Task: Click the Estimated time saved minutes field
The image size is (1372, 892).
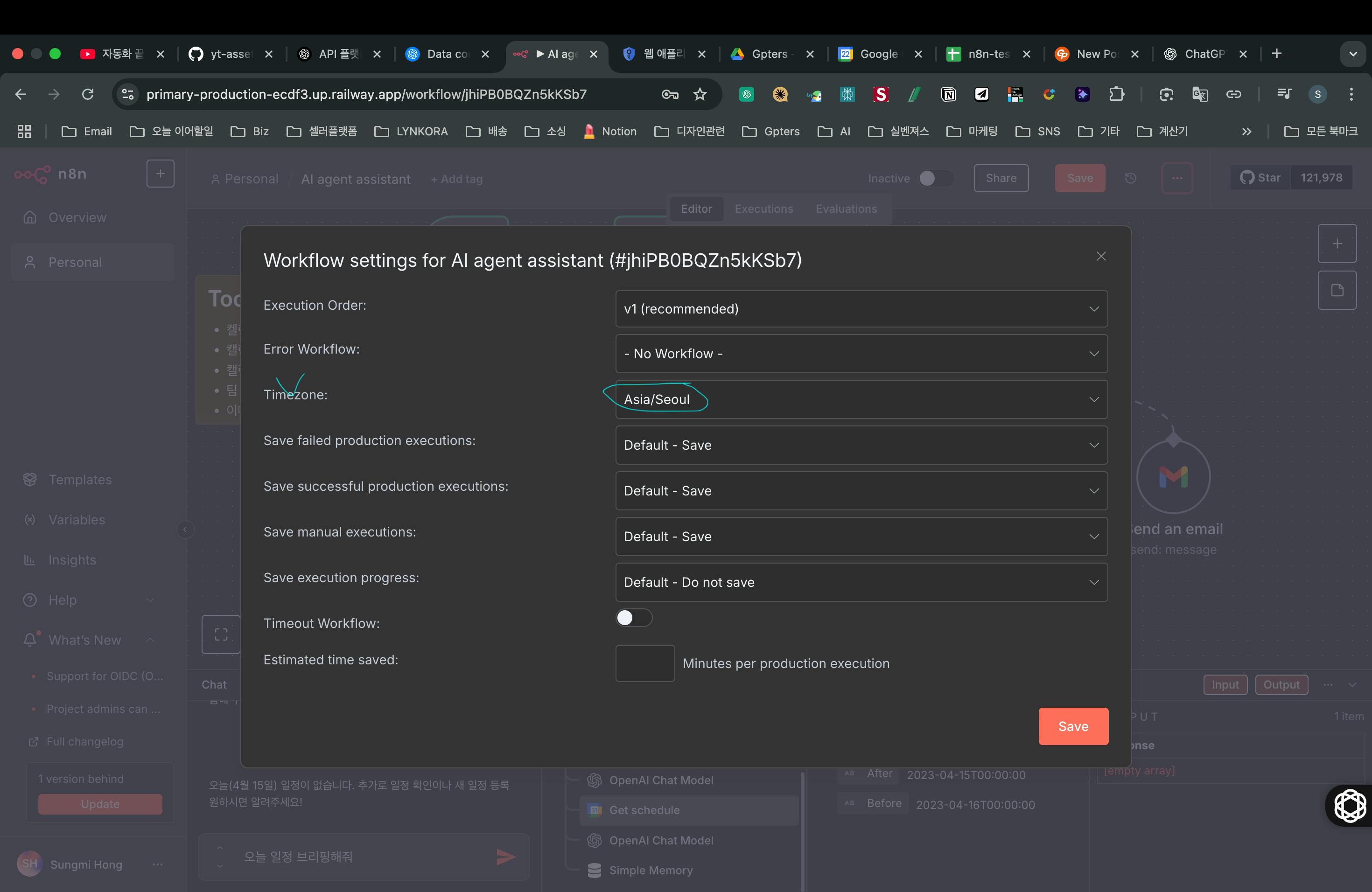Action: click(644, 663)
